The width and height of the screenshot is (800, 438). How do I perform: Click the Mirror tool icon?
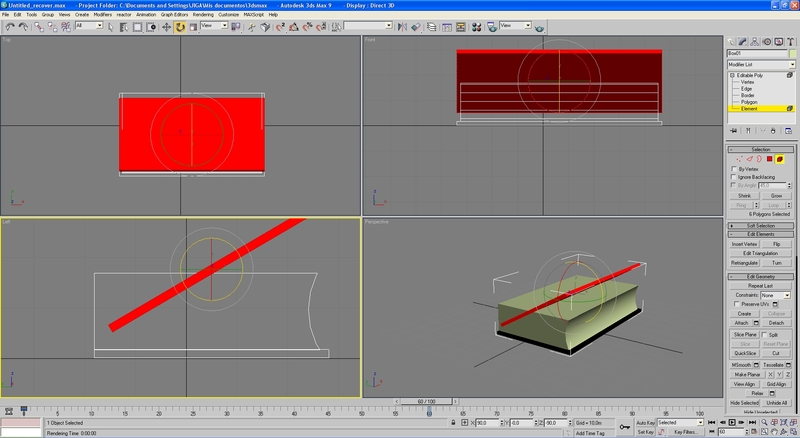pos(402,27)
